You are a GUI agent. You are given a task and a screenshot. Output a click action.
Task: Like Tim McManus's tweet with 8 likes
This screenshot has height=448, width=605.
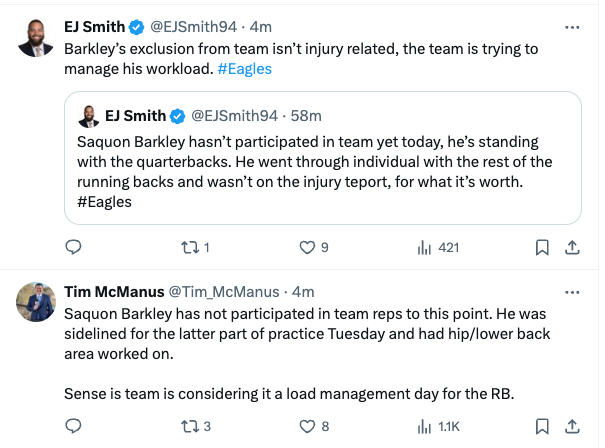tap(308, 426)
